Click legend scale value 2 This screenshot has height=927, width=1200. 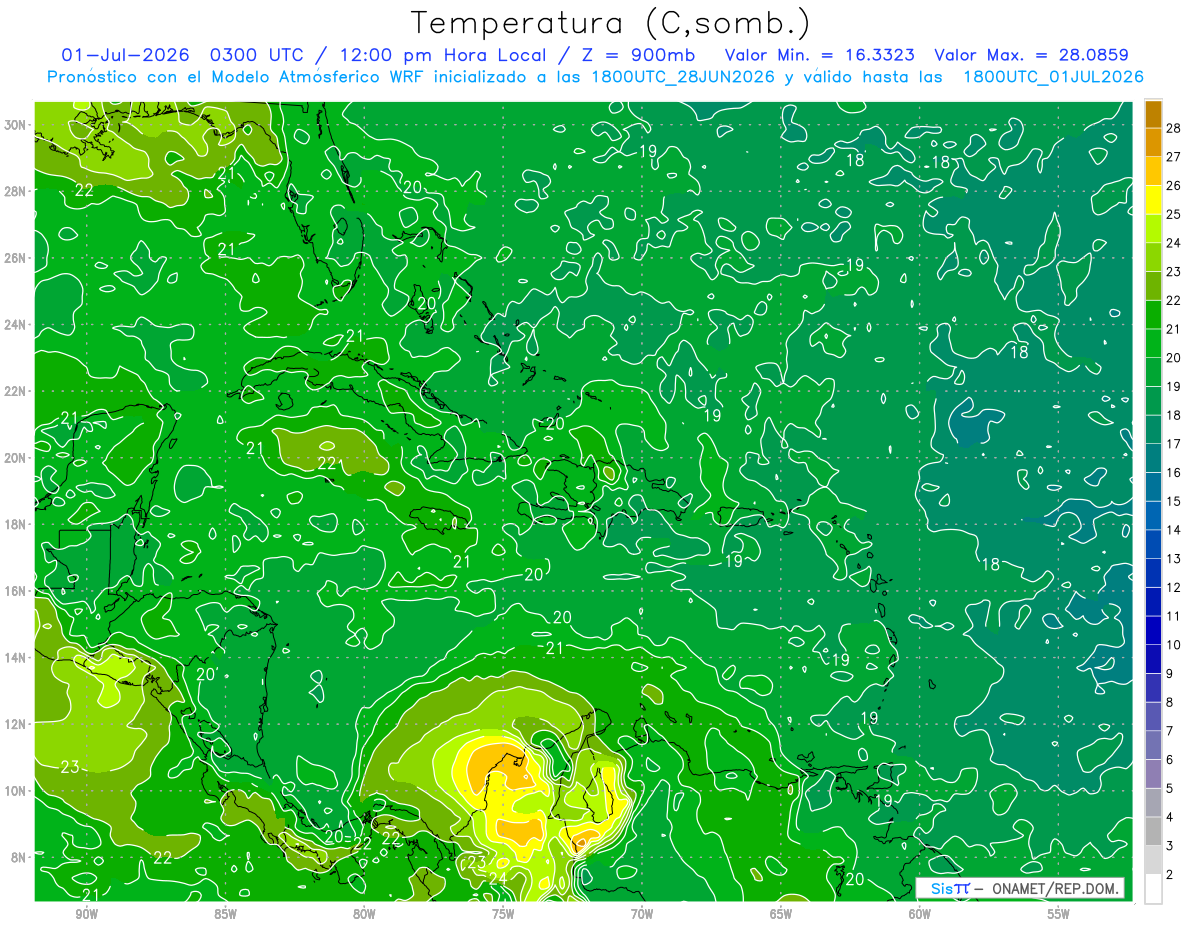(x=1171, y=875)
